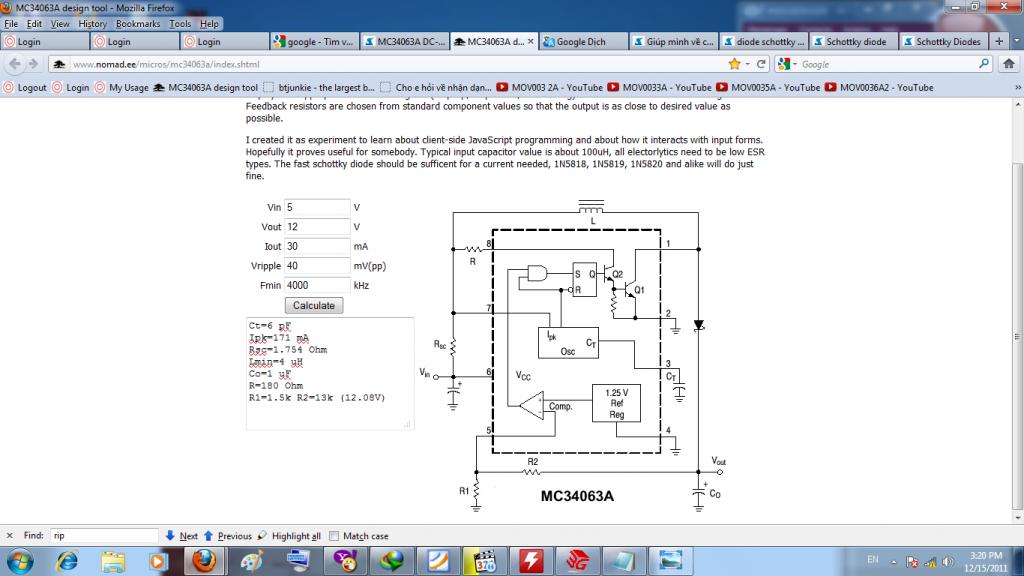Open the Flash taskbar icon
This screenshot has height=576, width=1024.
click(x=531, y=562)
